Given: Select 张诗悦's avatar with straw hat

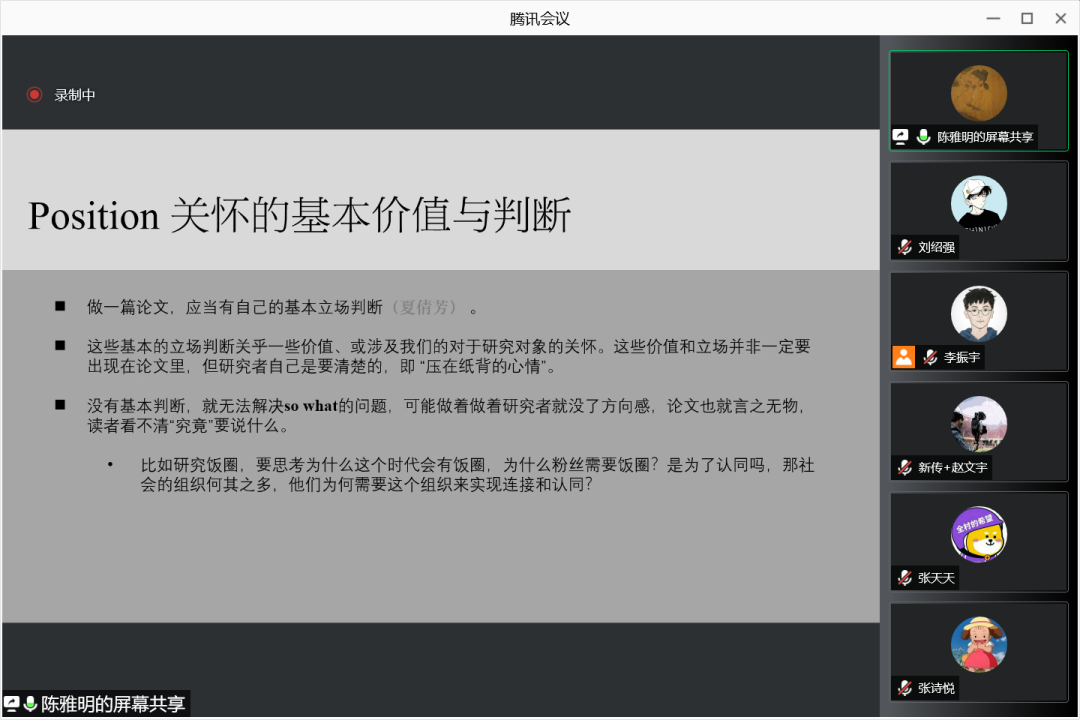Looking at the screenshot, I should (x=978, y=644).
